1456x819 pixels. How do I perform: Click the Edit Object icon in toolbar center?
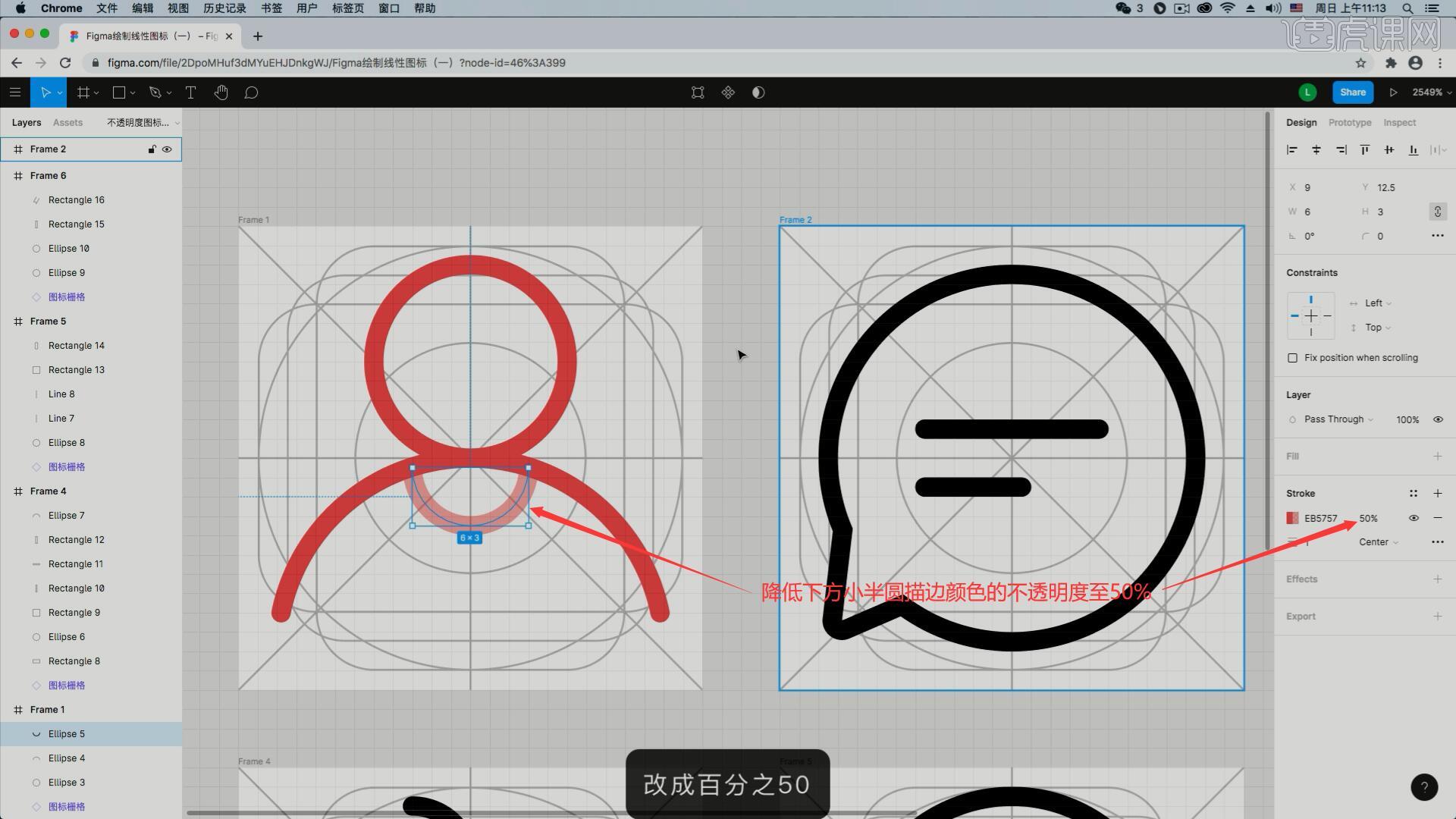pyautogui.click(x=698, y=93)
